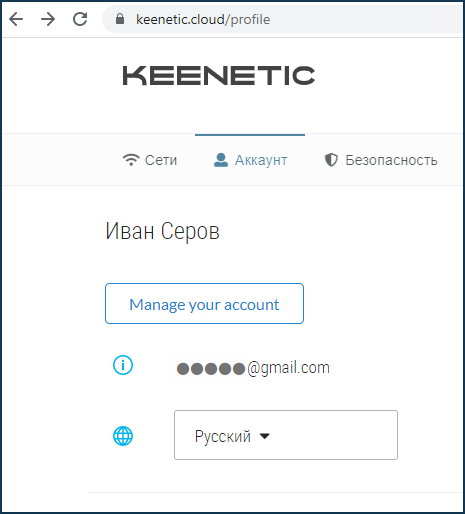Click the person icon beside Аккаунт
Viewport: 465px width, 514px height.
pos(221,160)
